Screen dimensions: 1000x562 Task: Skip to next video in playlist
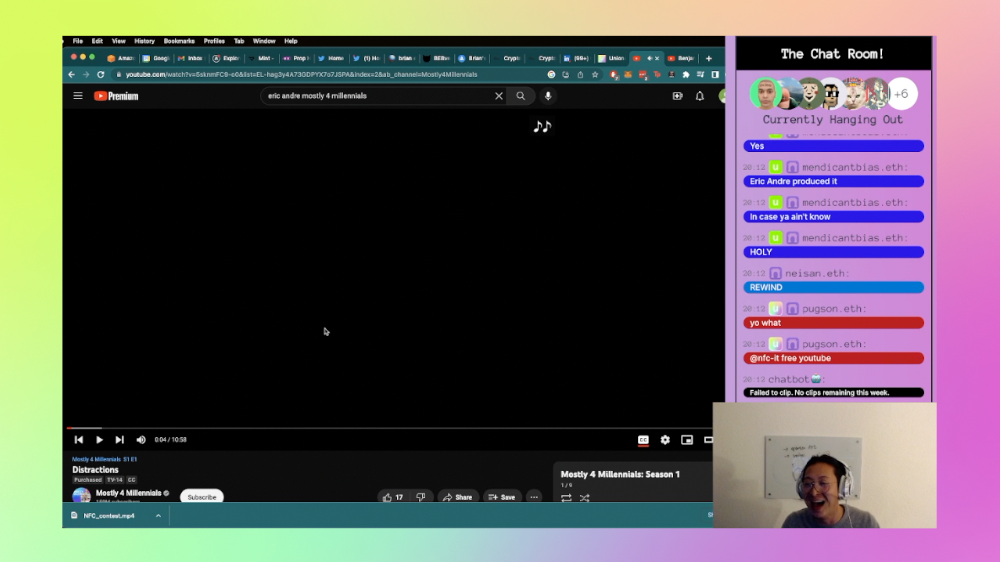click(x=119, y=440)
